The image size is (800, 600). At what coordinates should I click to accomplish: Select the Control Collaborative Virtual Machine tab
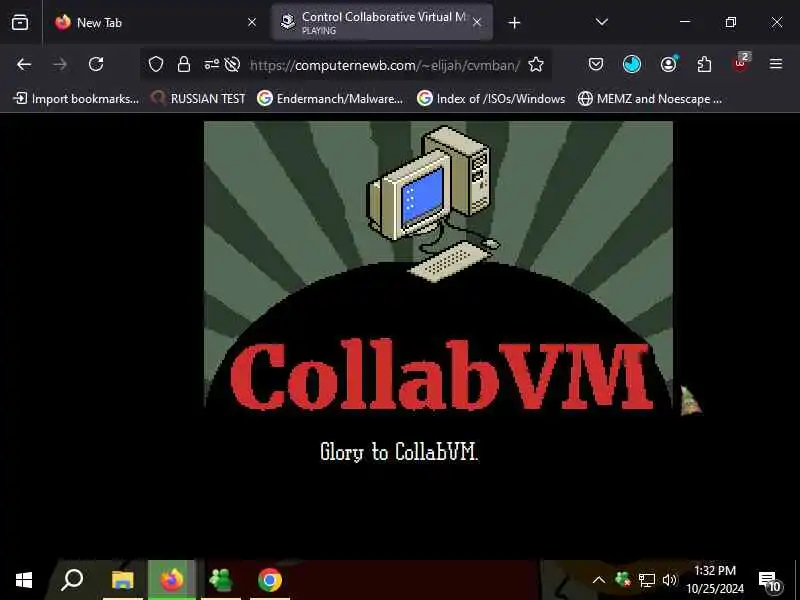pos(382,22)
